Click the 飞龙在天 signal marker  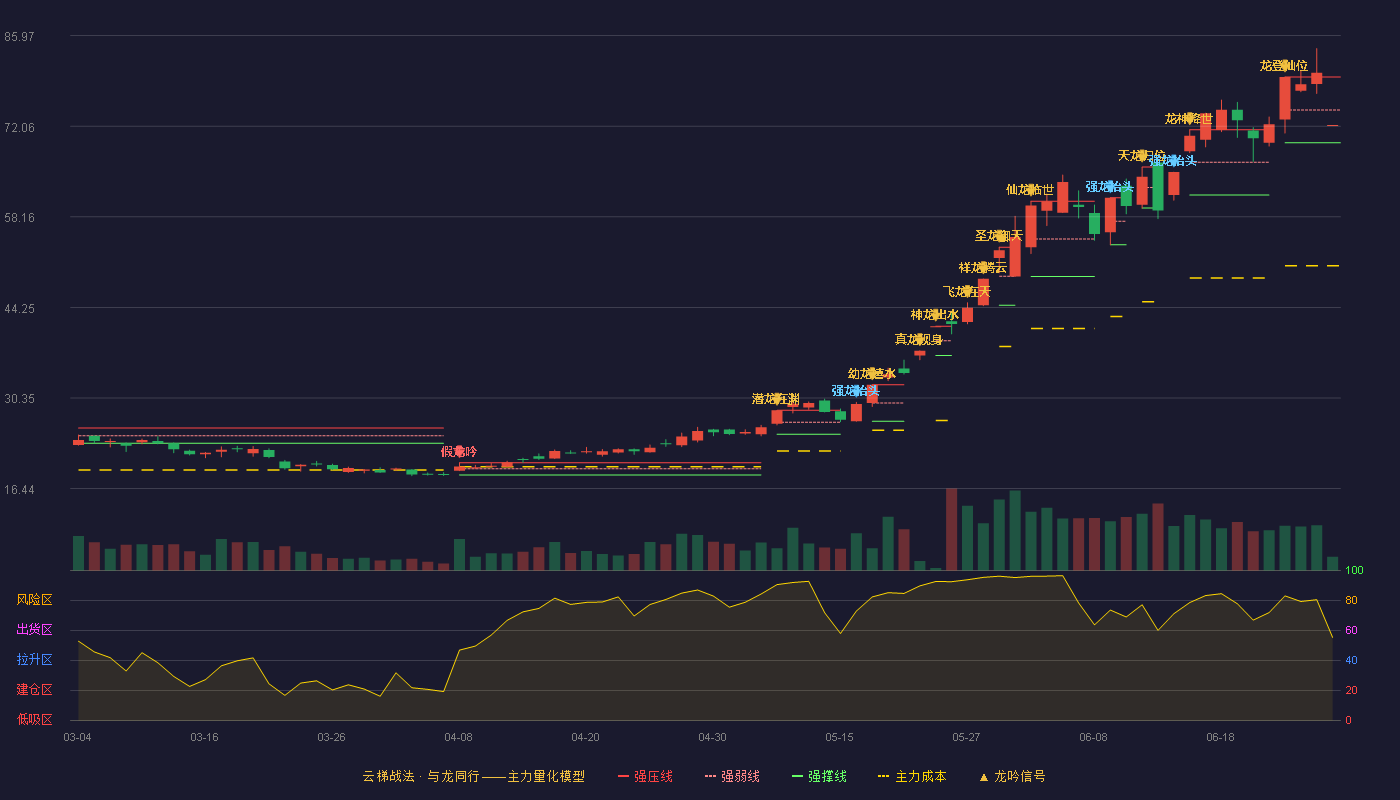point(967,292)
